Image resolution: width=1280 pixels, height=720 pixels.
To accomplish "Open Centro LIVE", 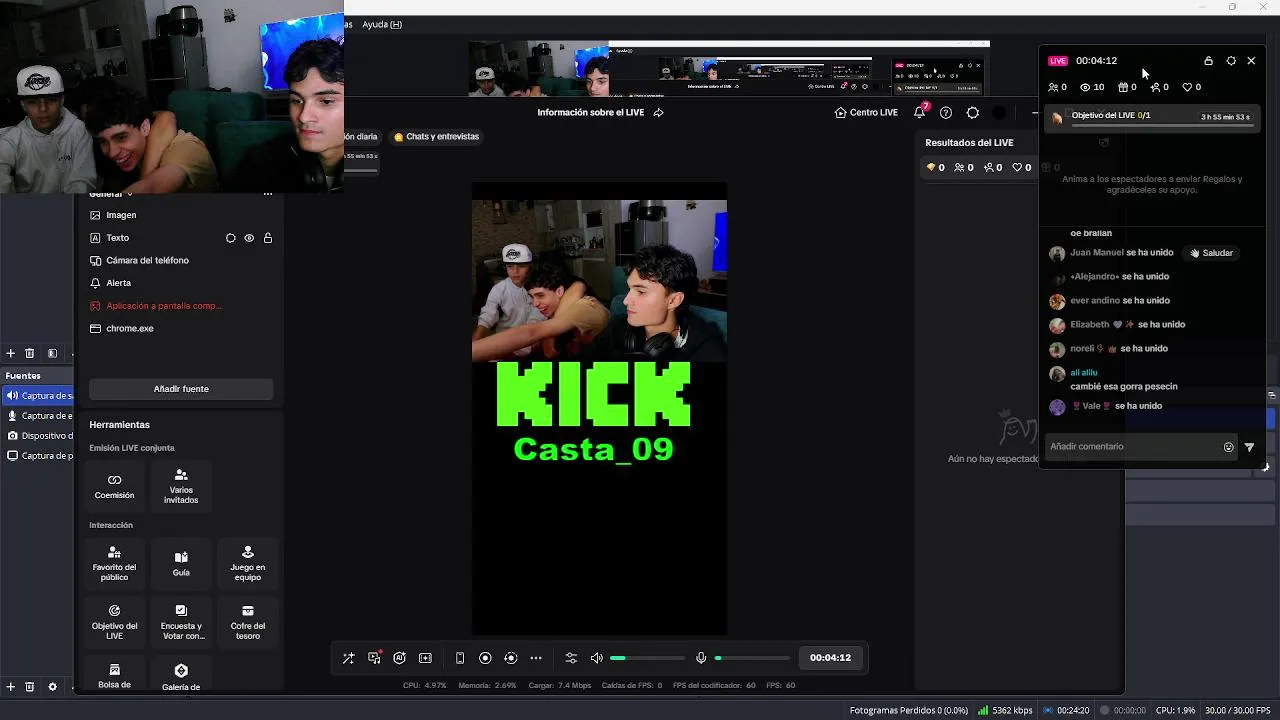I will (866, 112).
